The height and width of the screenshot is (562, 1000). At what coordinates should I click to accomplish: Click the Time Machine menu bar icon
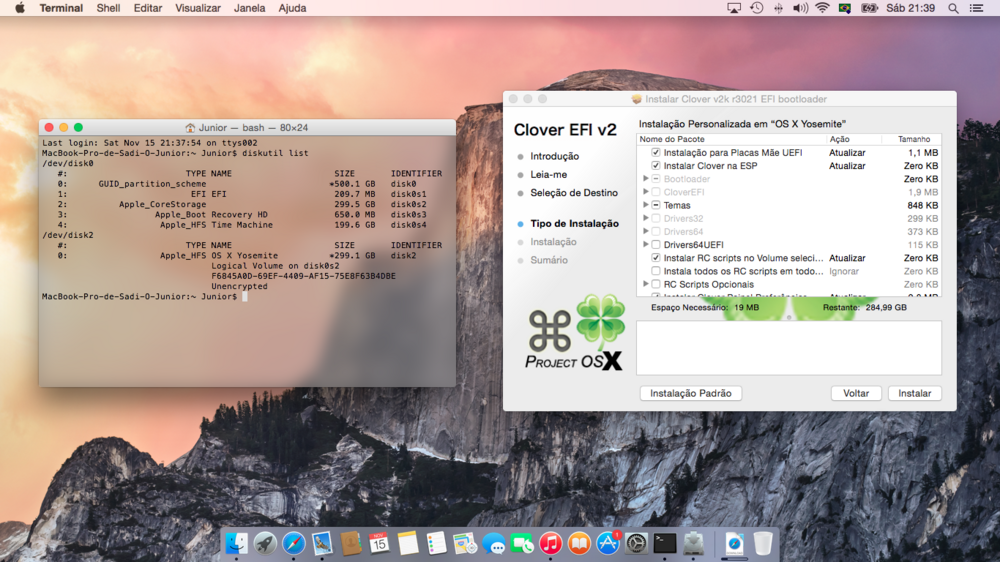point(757,8)
